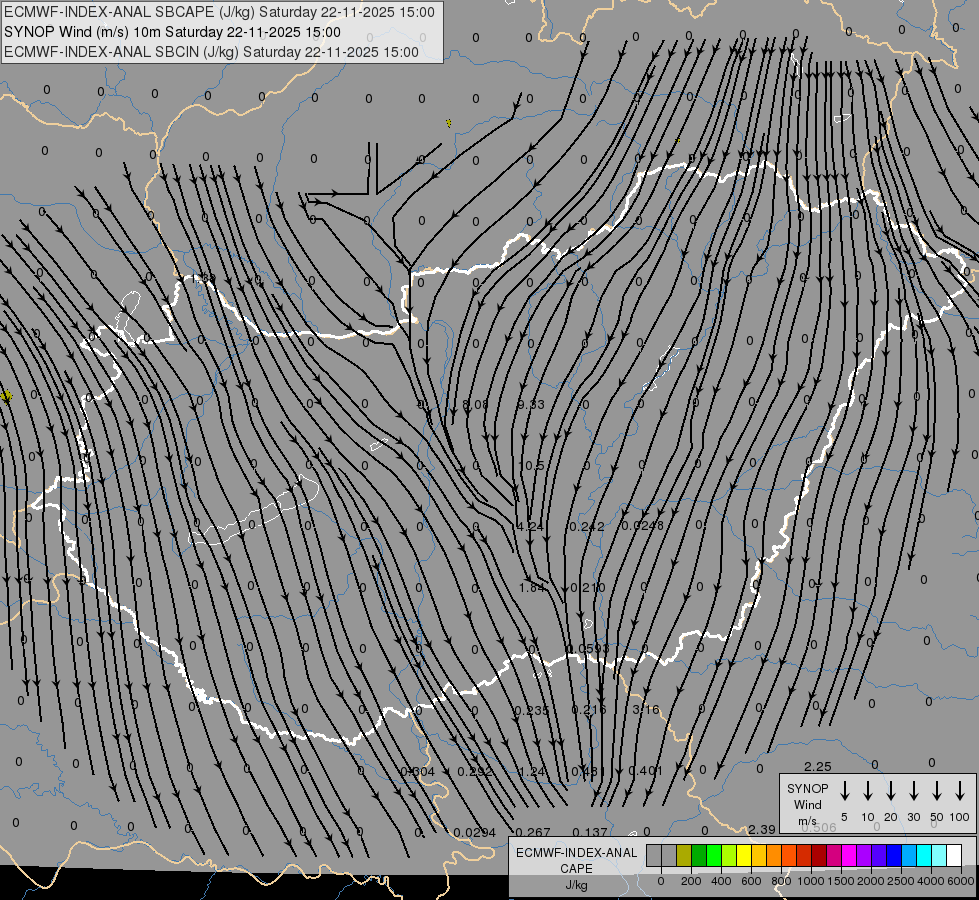Screen dimensions: 979x900
Task: Click the 100 m/s wind arrow in legend
Action: coord(960,791)
